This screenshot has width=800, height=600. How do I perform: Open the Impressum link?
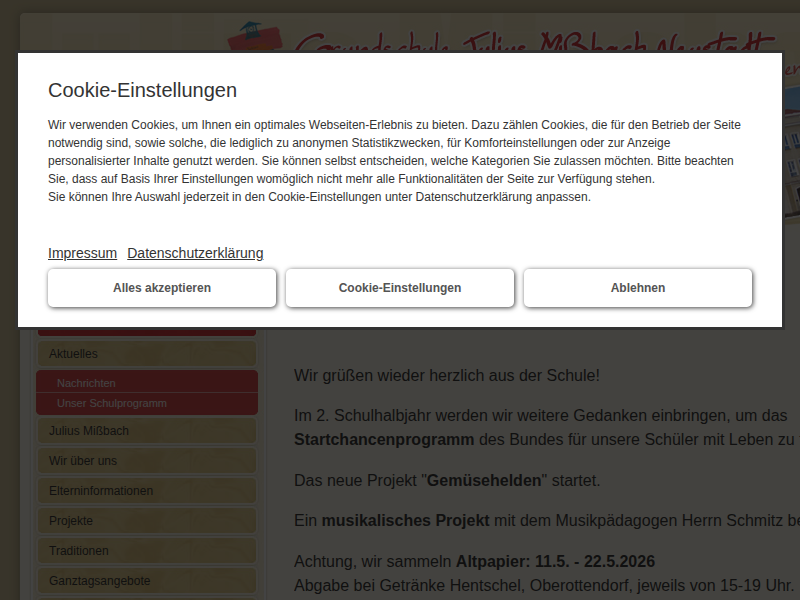[x=82, y=253]
